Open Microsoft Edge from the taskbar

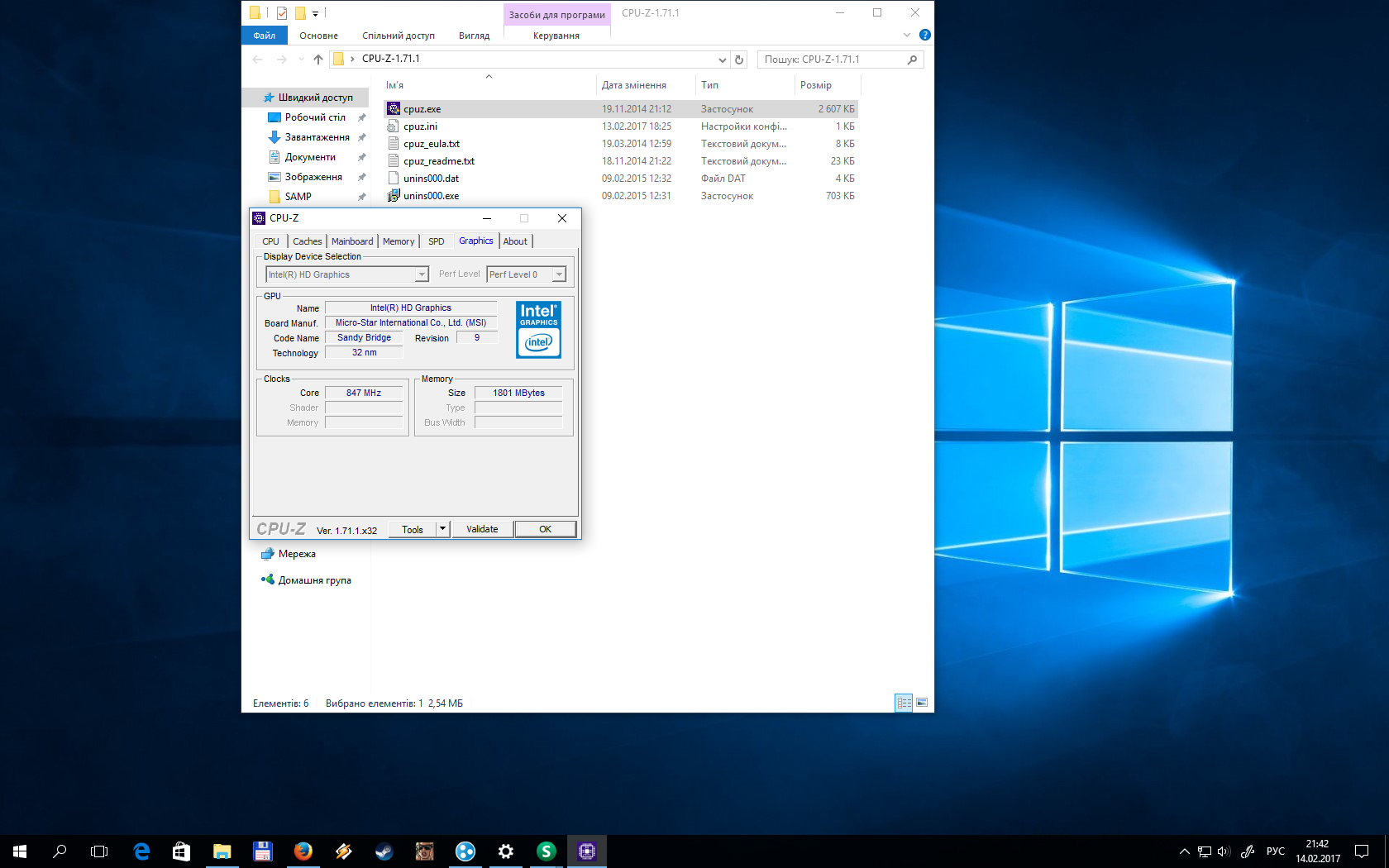[x=141, y=851]
